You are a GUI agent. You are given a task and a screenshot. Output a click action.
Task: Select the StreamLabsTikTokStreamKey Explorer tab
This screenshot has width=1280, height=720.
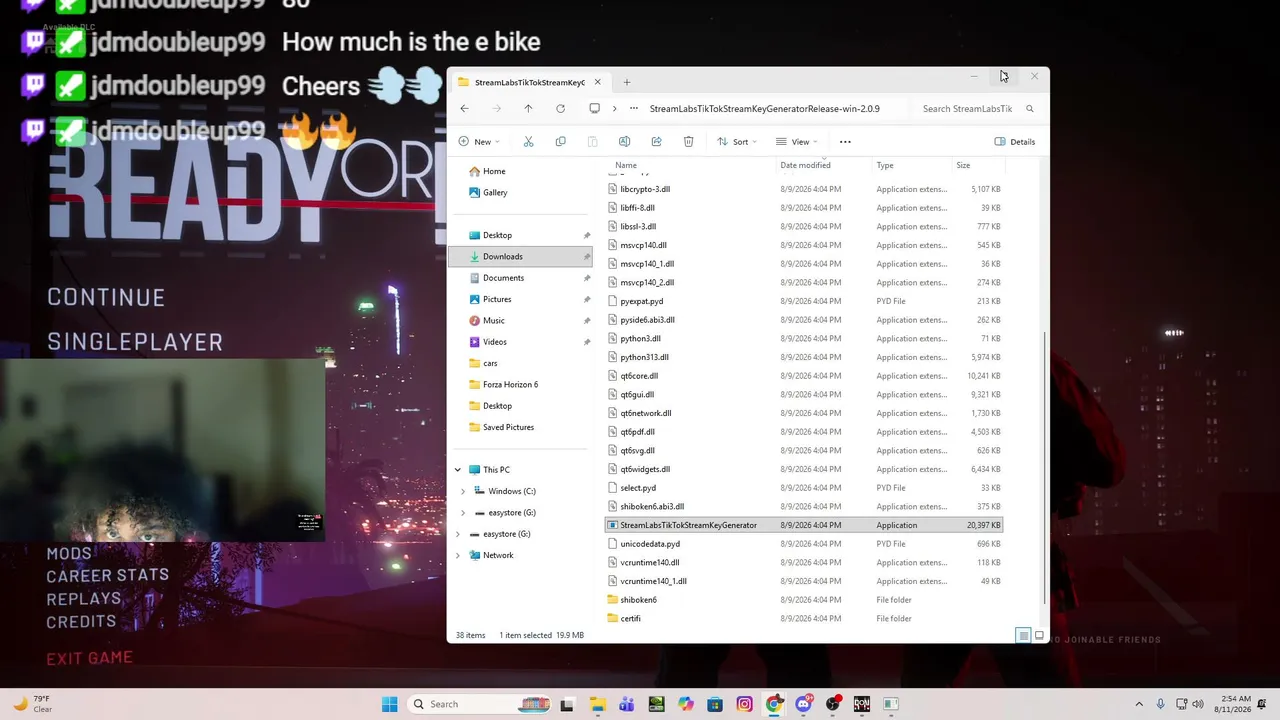pos(528,82)
